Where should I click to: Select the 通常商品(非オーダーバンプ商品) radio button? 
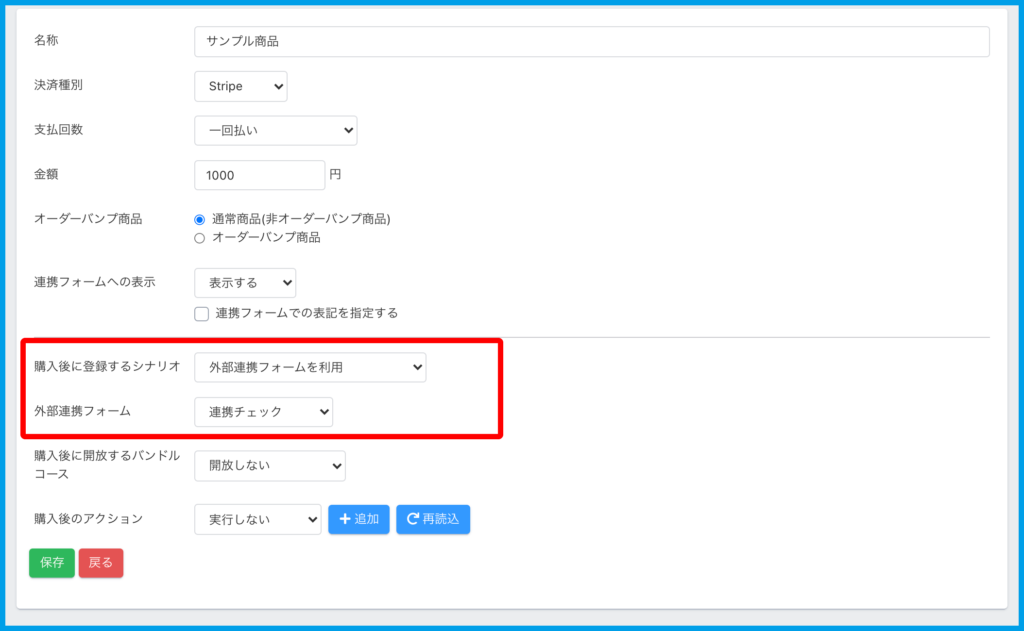200,219
